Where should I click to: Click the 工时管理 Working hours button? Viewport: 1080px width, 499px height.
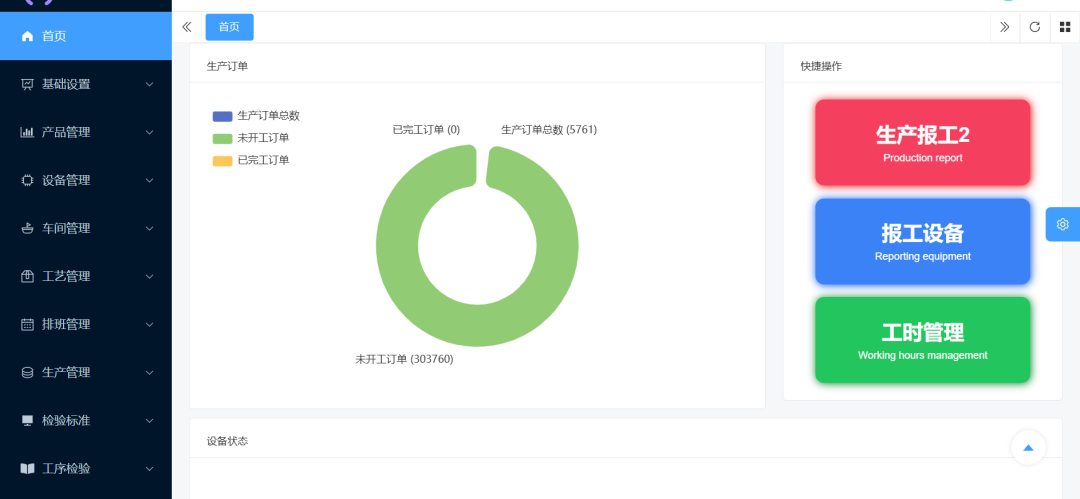pos(922,340)
